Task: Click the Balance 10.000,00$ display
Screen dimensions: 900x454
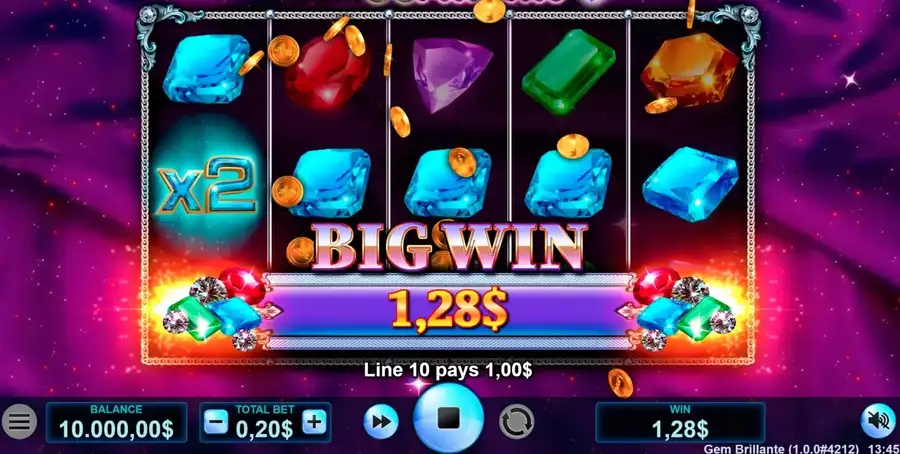Action: tap(116, 422)
